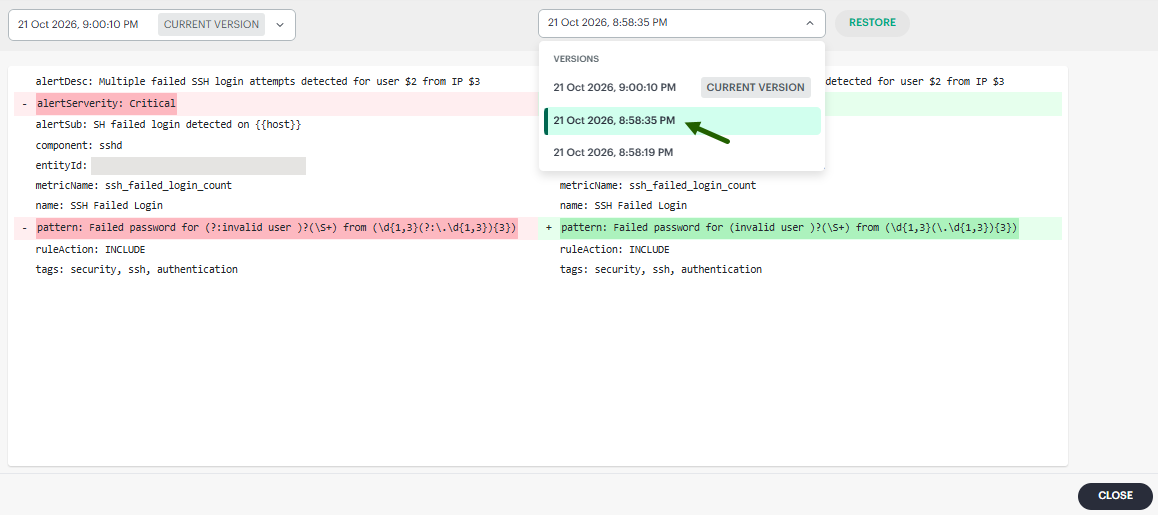The width and height of the screenshot is (1158, 515).
Task: Click the CURRENT VERSION badge in left selector
Action: pos(211,24)
